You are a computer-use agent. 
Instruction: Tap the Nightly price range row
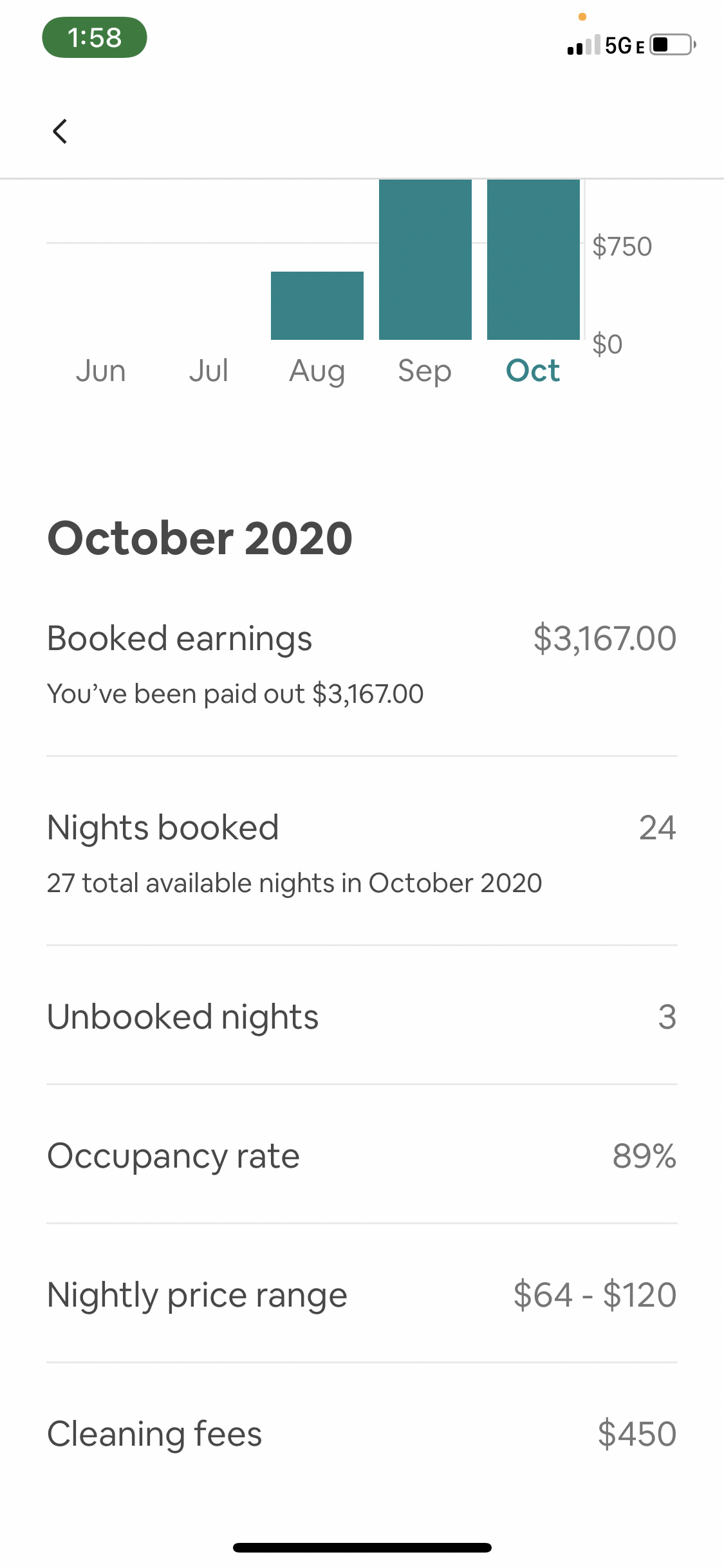(362, 1295)
